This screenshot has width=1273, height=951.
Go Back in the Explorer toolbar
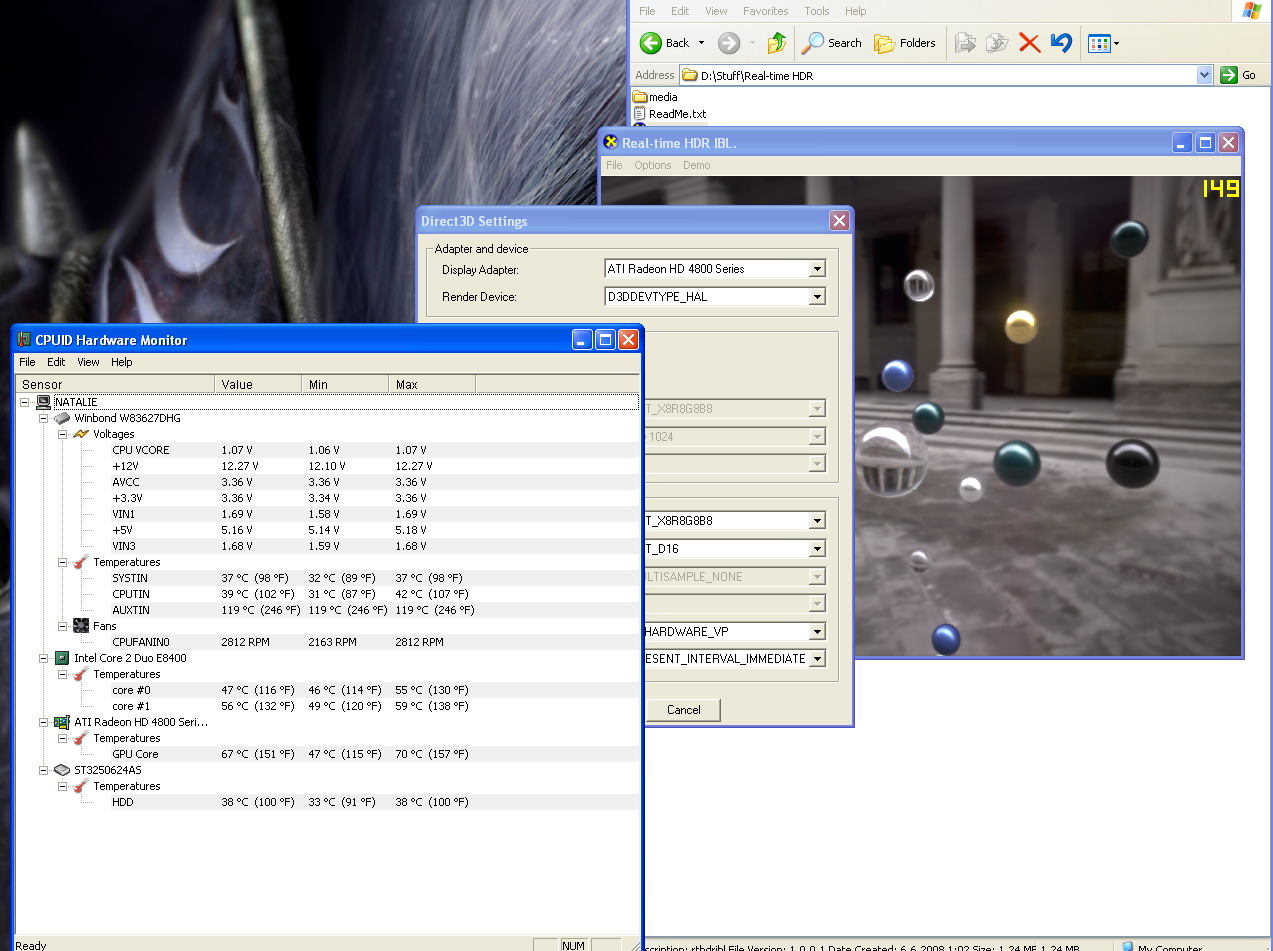(x=665, y=43)
